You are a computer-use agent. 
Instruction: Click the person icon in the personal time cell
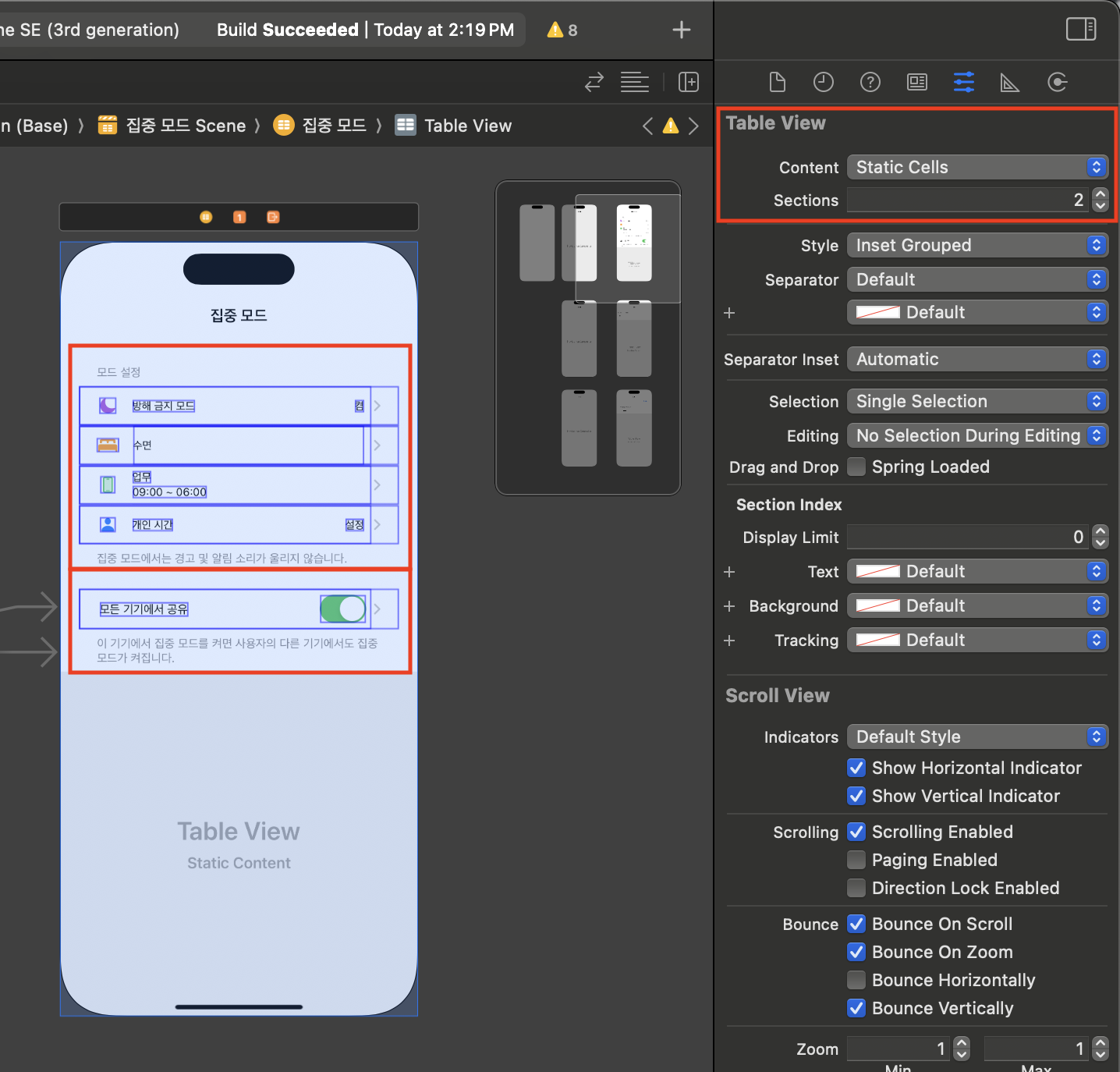pyautogui.click(x=108, y=524)
